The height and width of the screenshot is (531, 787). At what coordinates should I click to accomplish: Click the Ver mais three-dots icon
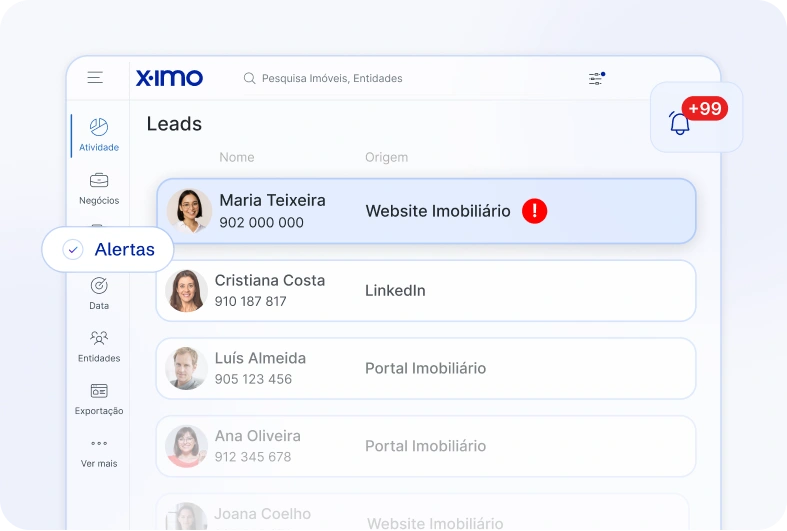(99, 443)
